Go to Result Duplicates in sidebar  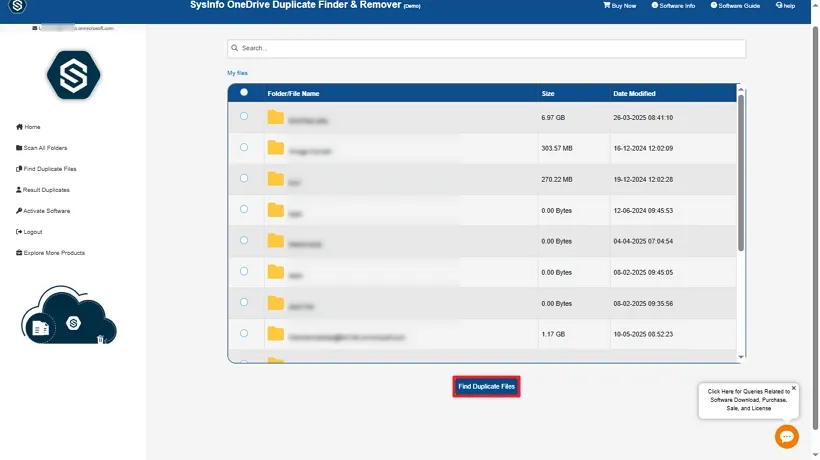43,190
